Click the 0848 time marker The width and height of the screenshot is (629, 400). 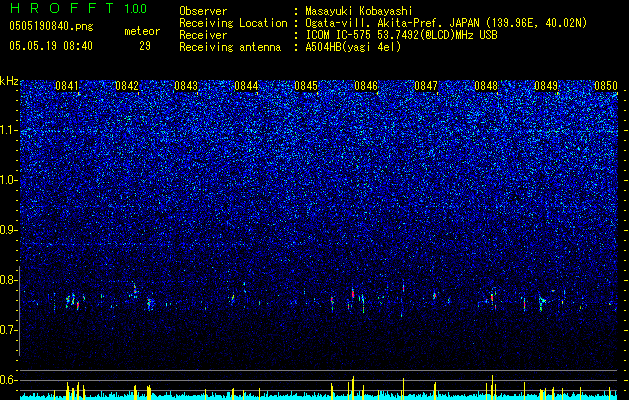486,86
